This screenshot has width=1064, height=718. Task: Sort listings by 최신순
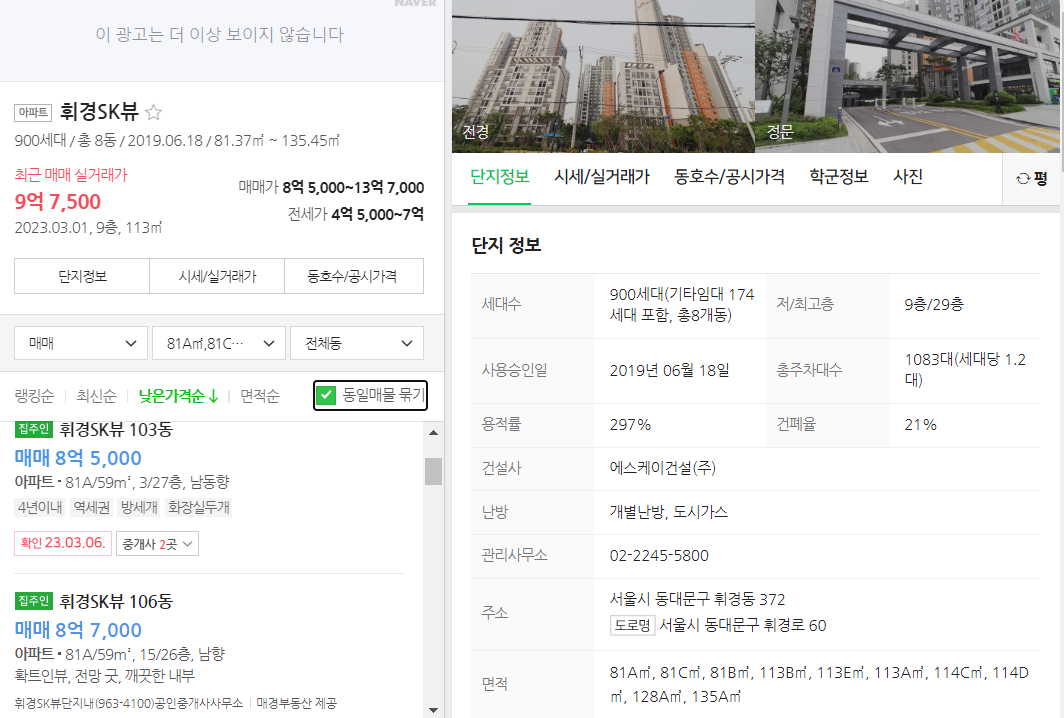96,396
